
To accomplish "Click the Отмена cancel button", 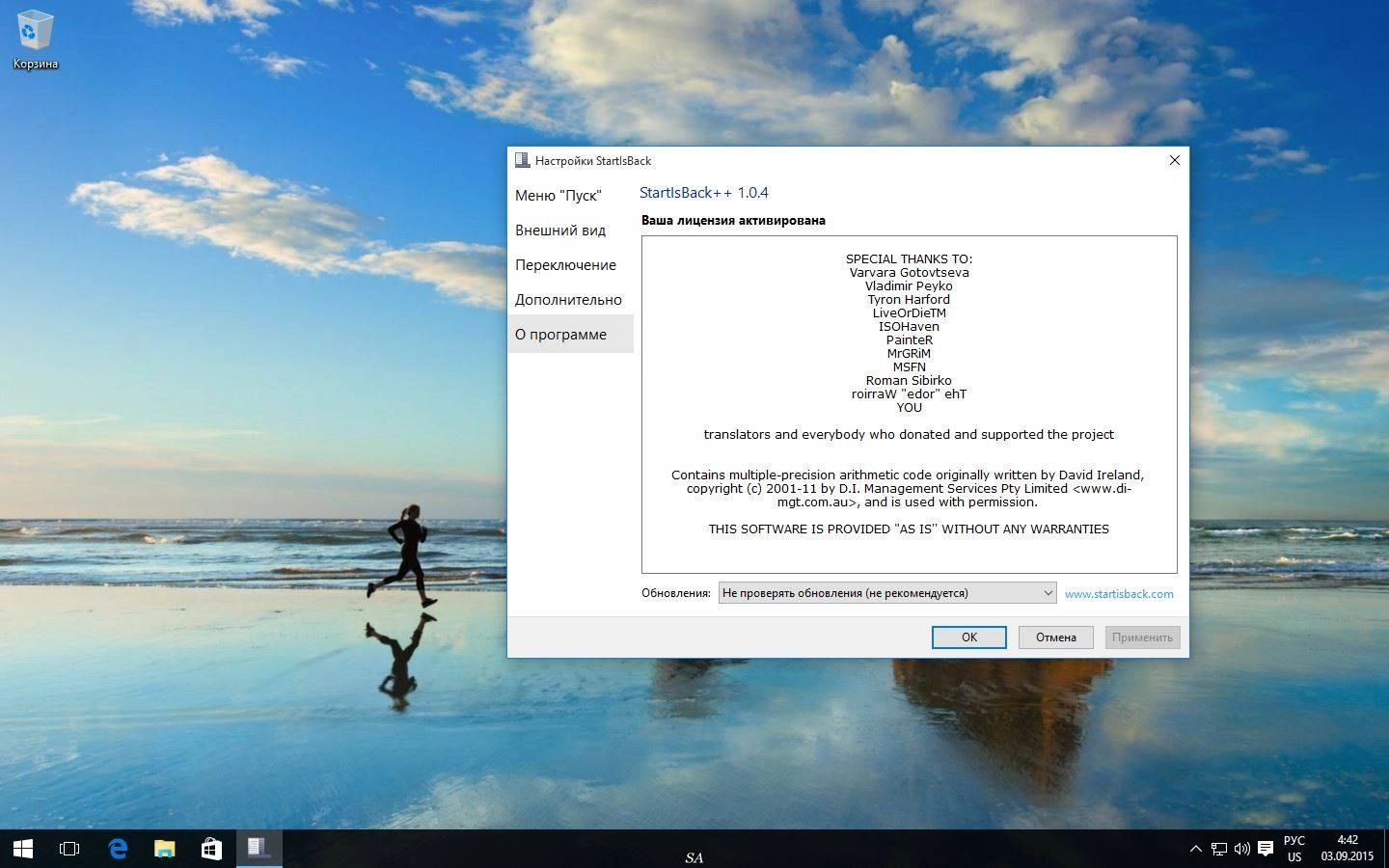I will coord(1056,637).
